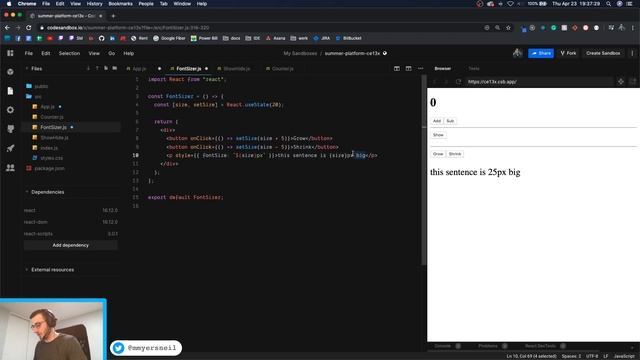Viewport: 640px width, 360px height.
Task: Select FontSizer.js in the file tree
Action: click(53, 127)
